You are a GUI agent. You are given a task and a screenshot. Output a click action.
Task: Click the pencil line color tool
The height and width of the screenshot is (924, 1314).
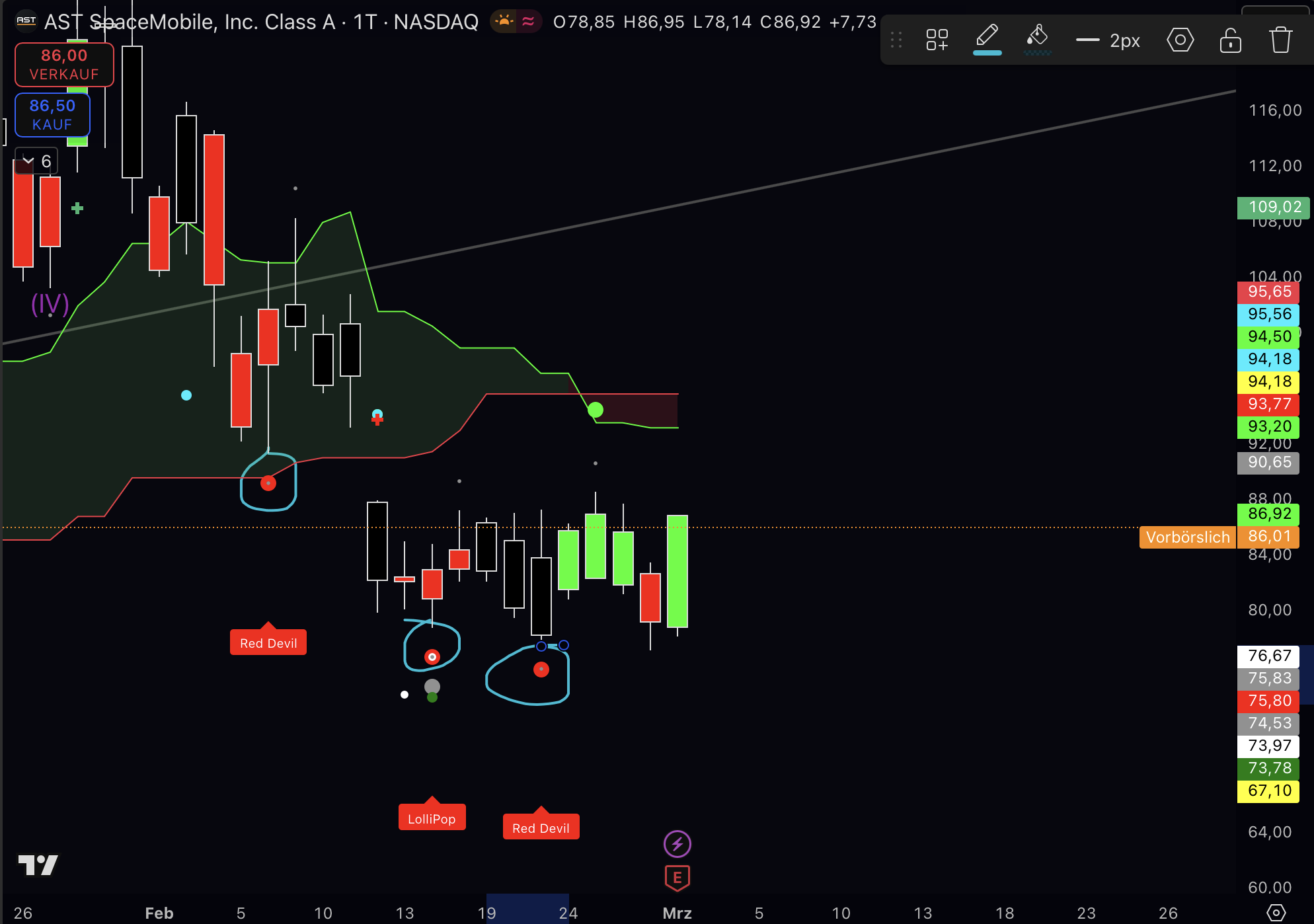(x=987, y=35)
